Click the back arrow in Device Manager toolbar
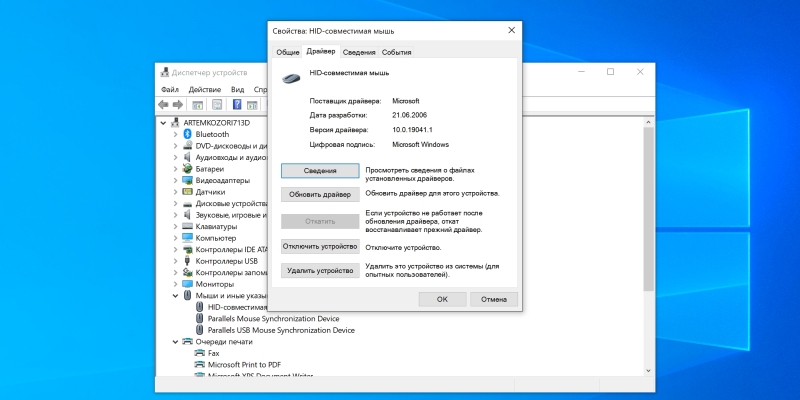 pyautogui.click(x=163, y=104)
